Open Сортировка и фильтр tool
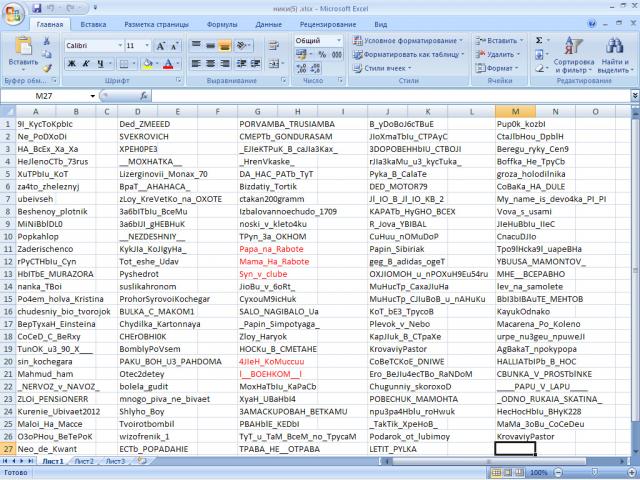Viewport: 640px width, 480px height. pos(568,56)
